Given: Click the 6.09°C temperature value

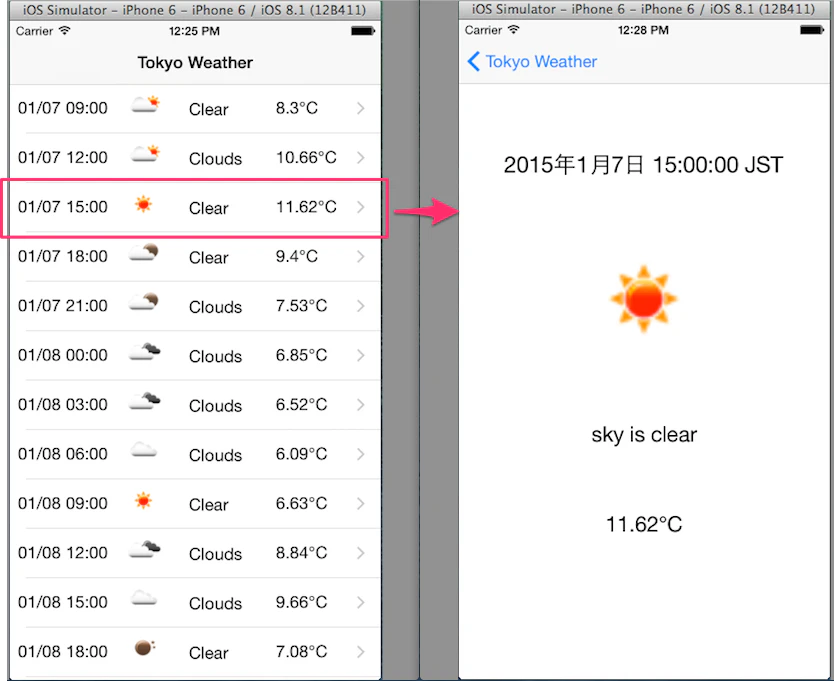Looking at the screenshot, I should (x=302, y=454).
